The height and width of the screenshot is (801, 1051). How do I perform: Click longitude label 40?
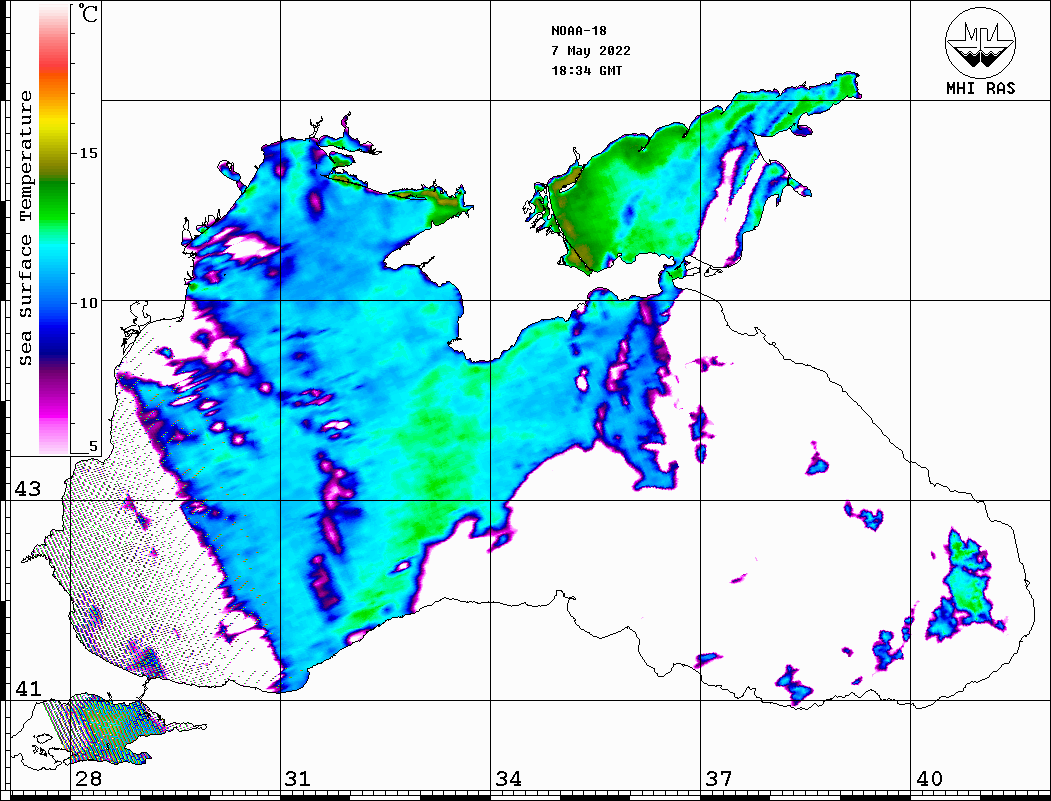pyautogui.click(x=929, y=779)
